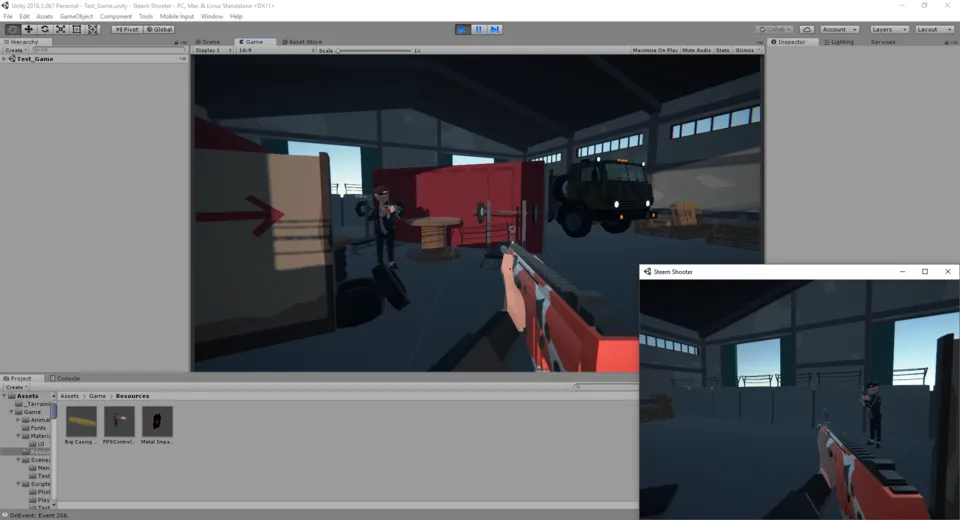The height and width of the screenshot is (520, 960).
Task: Open the Layout dropdown
Action: [x=934, y=29]
